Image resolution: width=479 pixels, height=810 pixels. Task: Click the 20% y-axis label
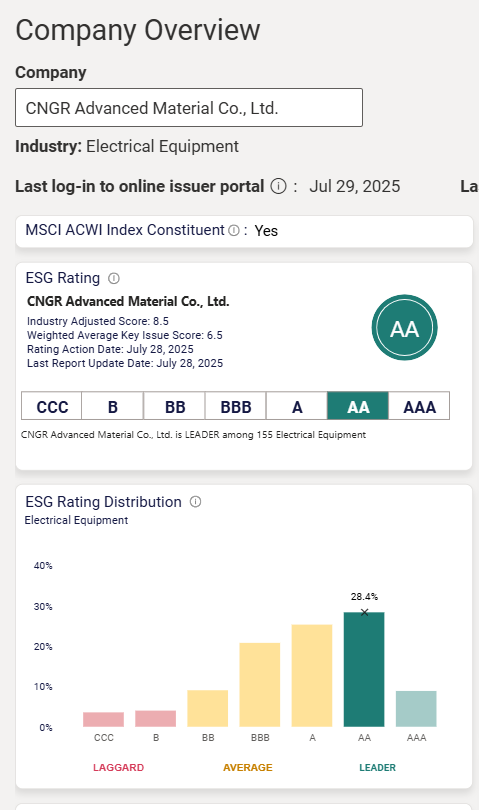[43, 647]
